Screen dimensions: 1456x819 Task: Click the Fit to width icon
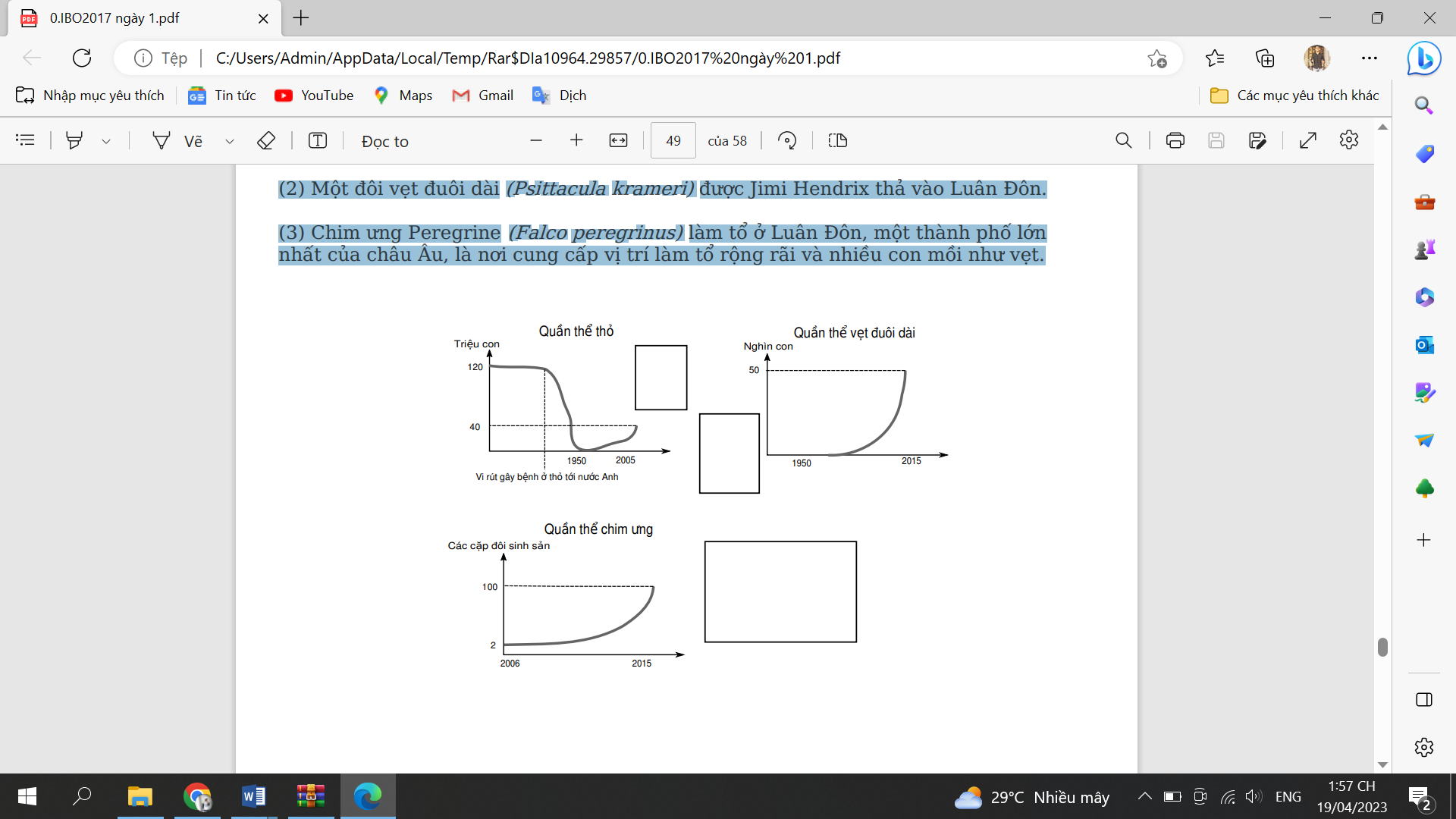point(618,140)
